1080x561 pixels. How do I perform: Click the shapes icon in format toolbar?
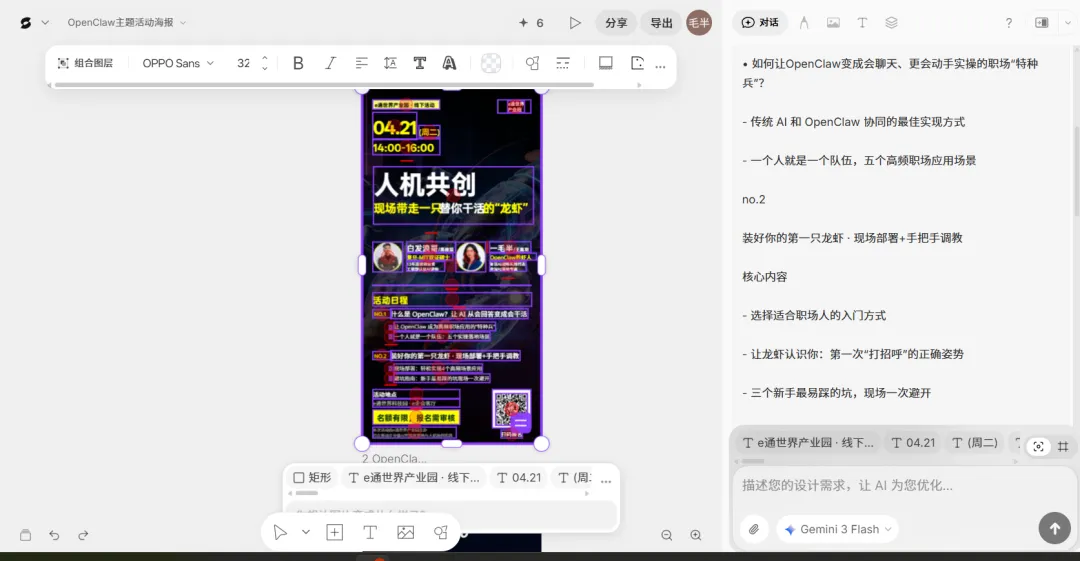point(532,63)
